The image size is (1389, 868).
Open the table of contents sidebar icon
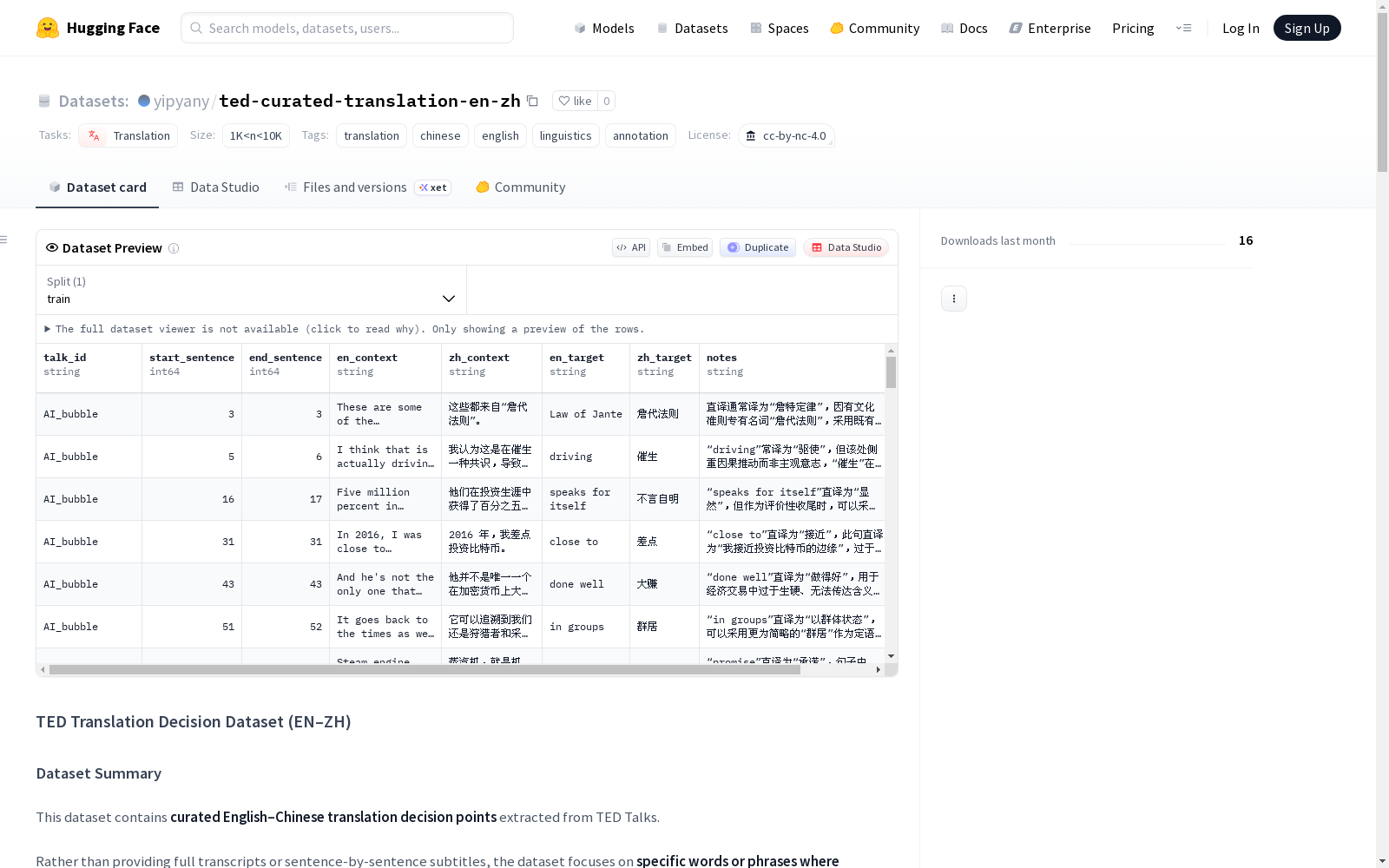coord(4,240)
